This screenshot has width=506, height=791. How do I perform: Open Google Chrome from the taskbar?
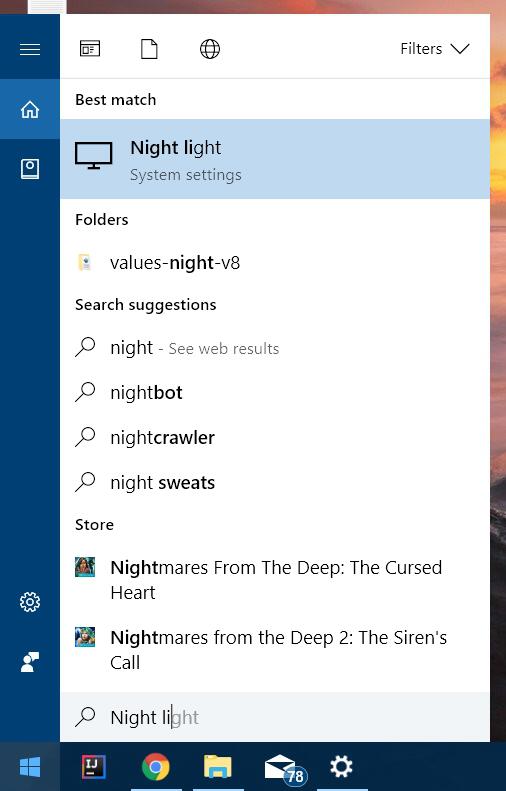coord(156,767)
